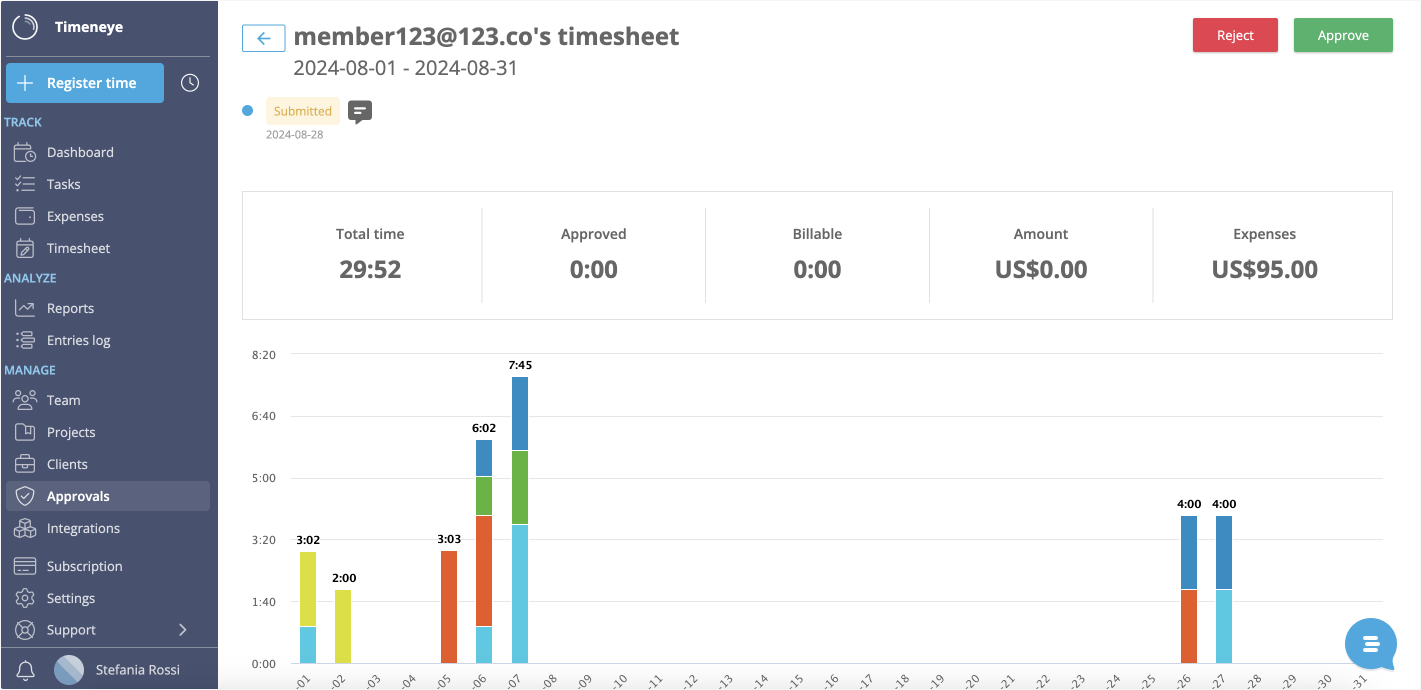The width and height of the screenshot is (1421, 690).
Task: Open the comment icon beside Submitted status
Action: tap(360, 111)
